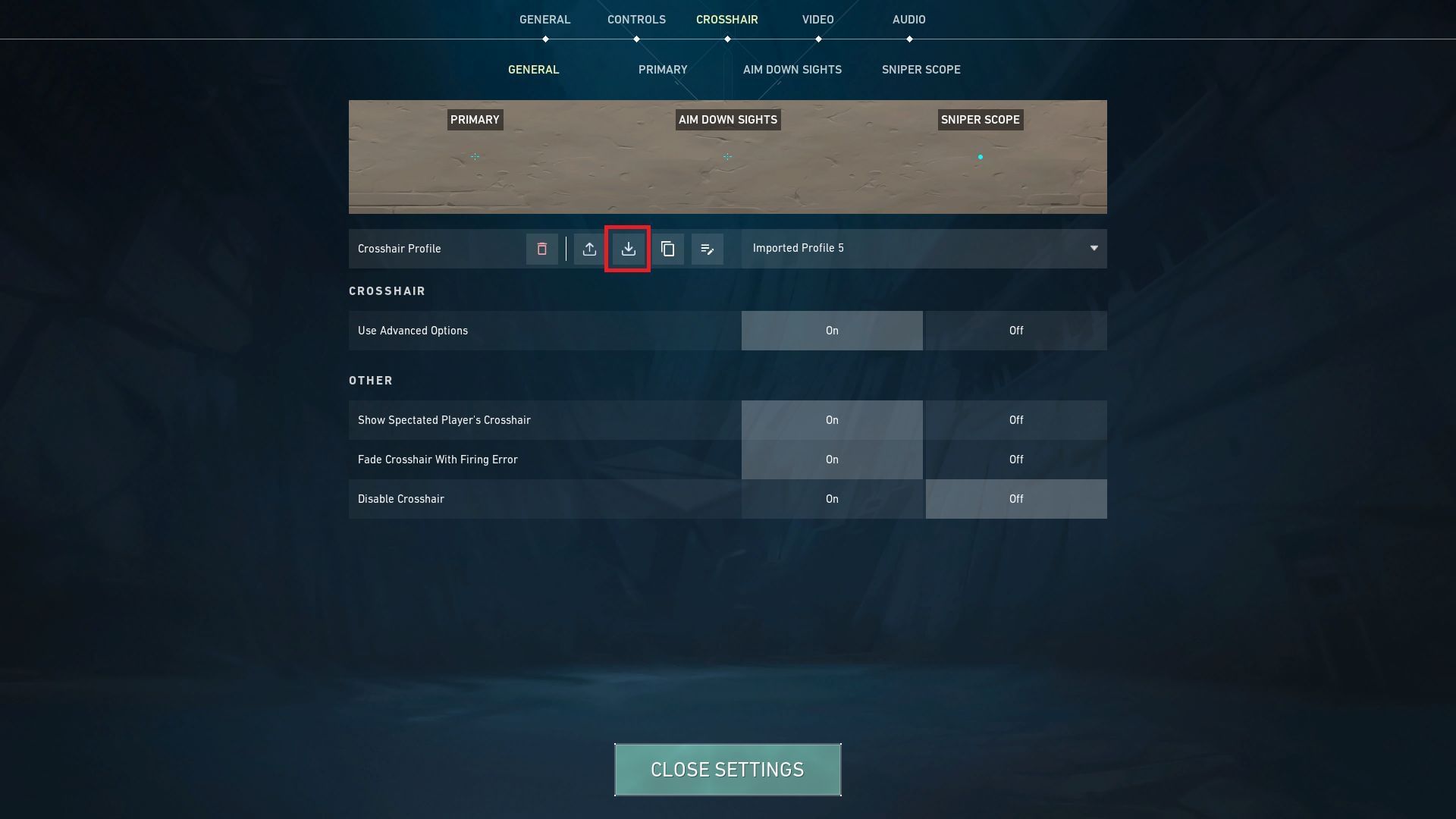This screenshot has height=819, width=1456.
Task: Switch to the VIDEO settings tab
Action: 817,20
